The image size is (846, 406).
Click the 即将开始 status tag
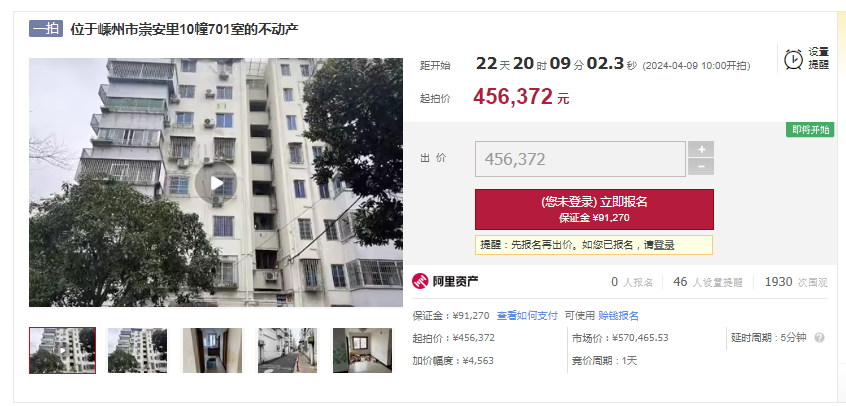(810, 130)
